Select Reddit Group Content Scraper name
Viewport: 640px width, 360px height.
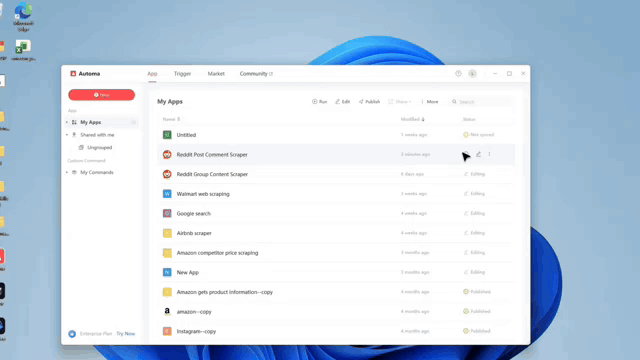point(212,174)
